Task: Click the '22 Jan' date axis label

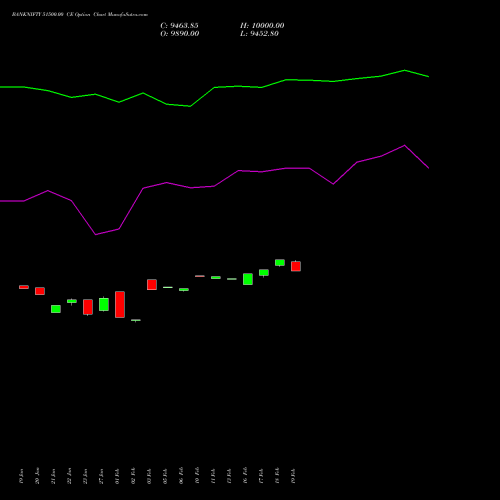Action: click(70, 476)
